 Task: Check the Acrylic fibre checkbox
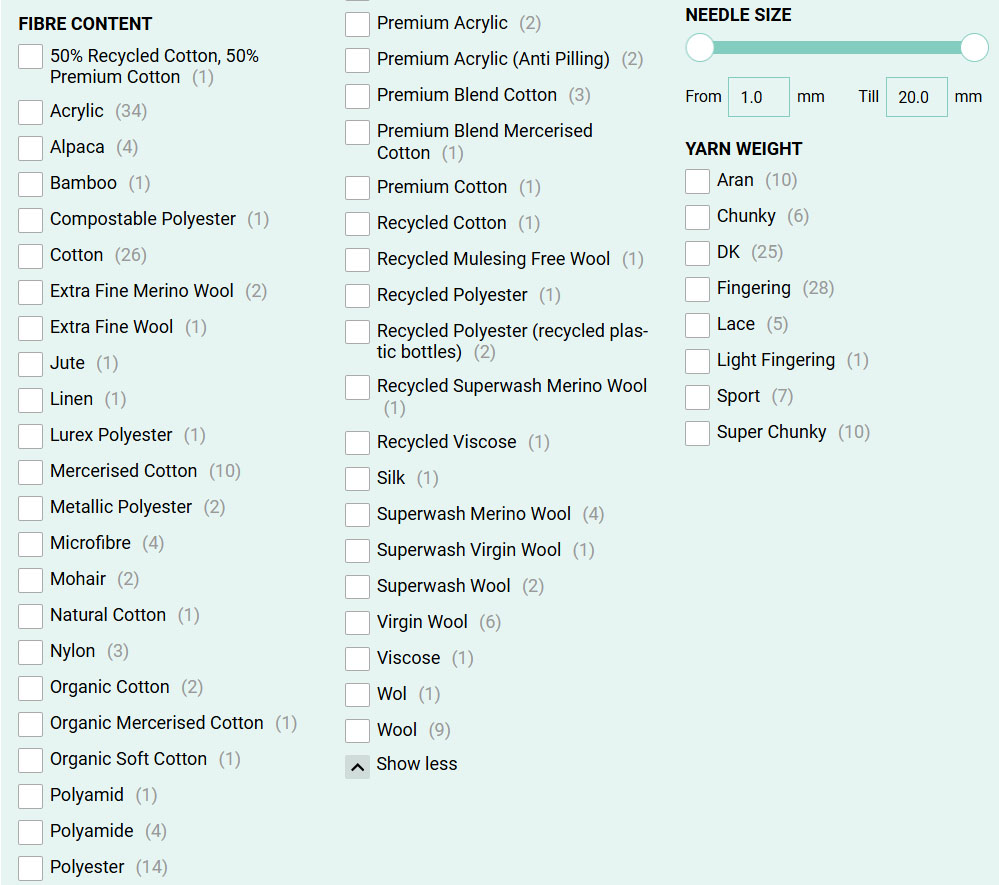tap(31, 112)
